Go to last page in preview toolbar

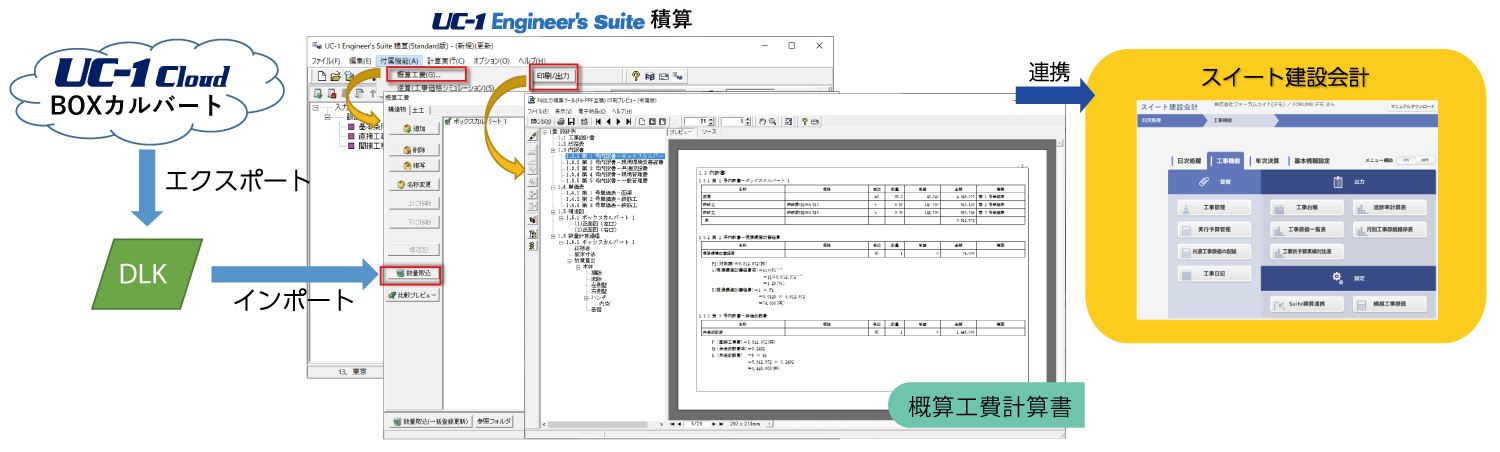pyautogui.click(x=627, y=122)
